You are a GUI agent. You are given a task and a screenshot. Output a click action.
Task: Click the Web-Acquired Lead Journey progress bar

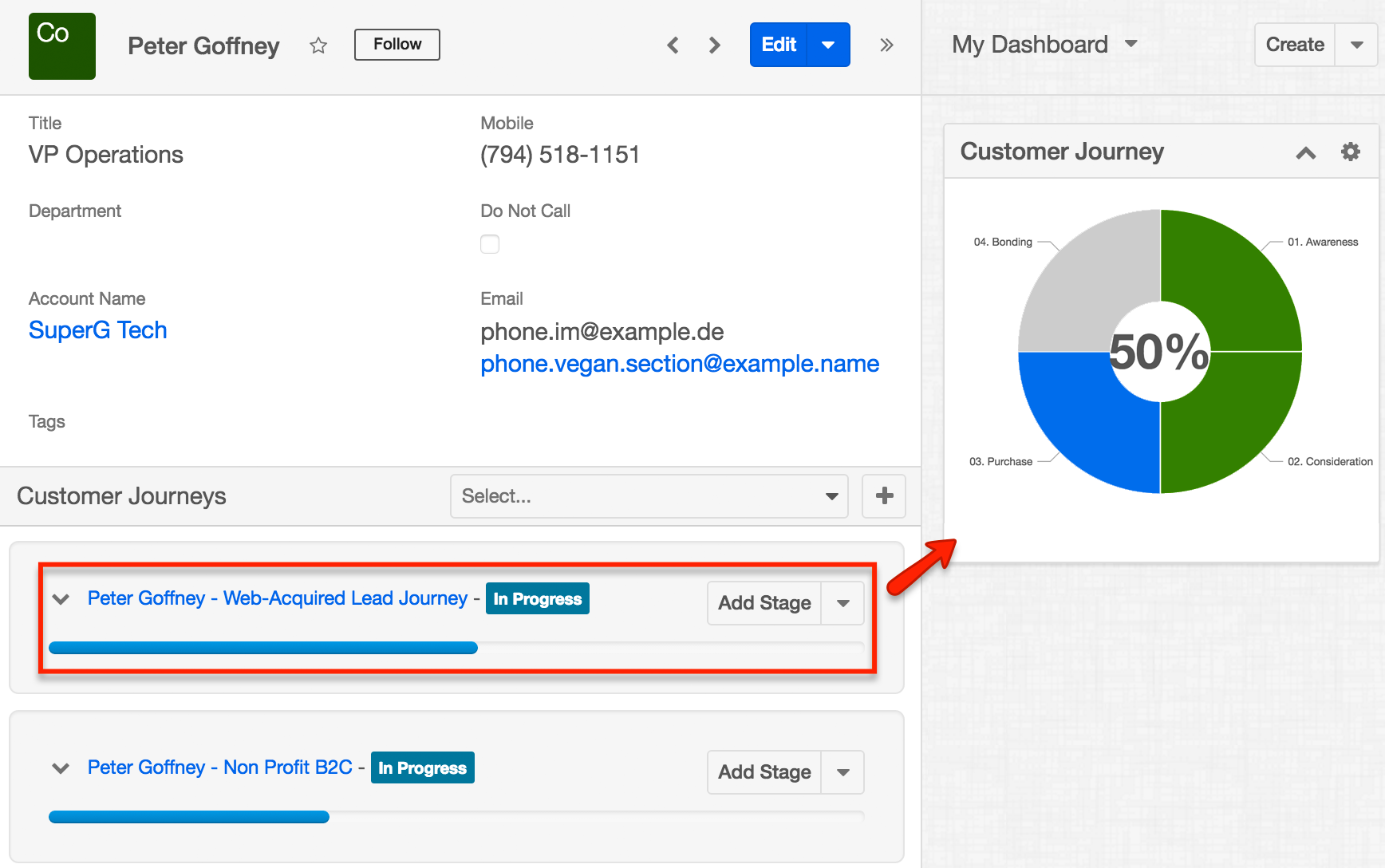point(263,648)
